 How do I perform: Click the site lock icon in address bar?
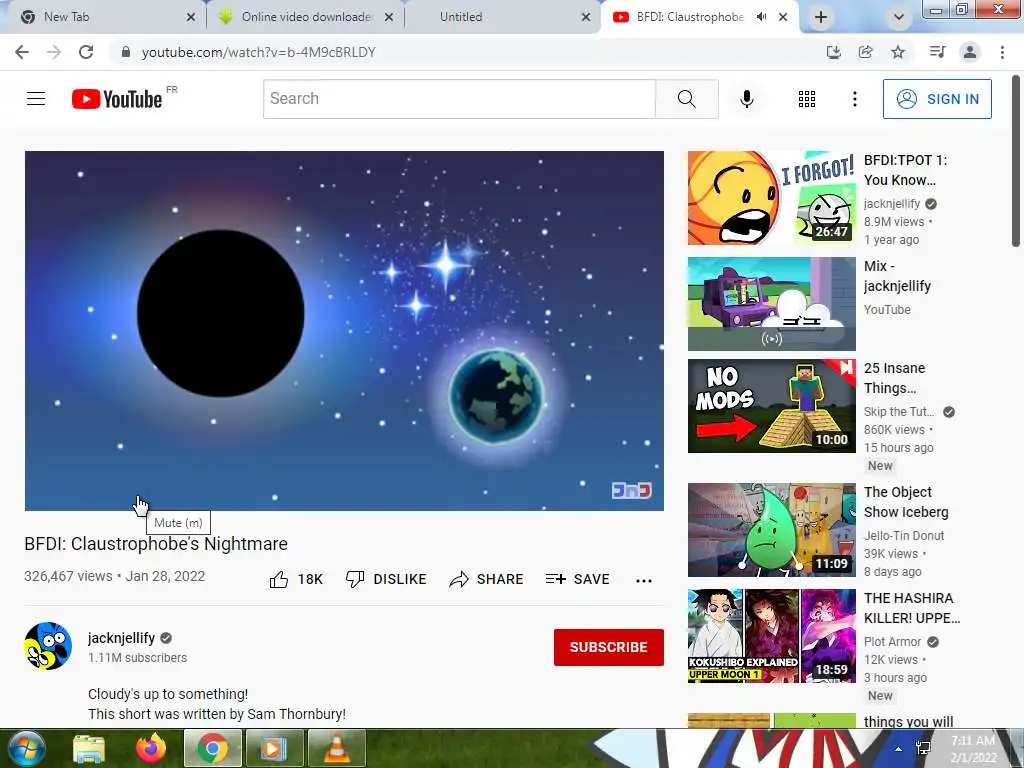(x=126, y=52)
